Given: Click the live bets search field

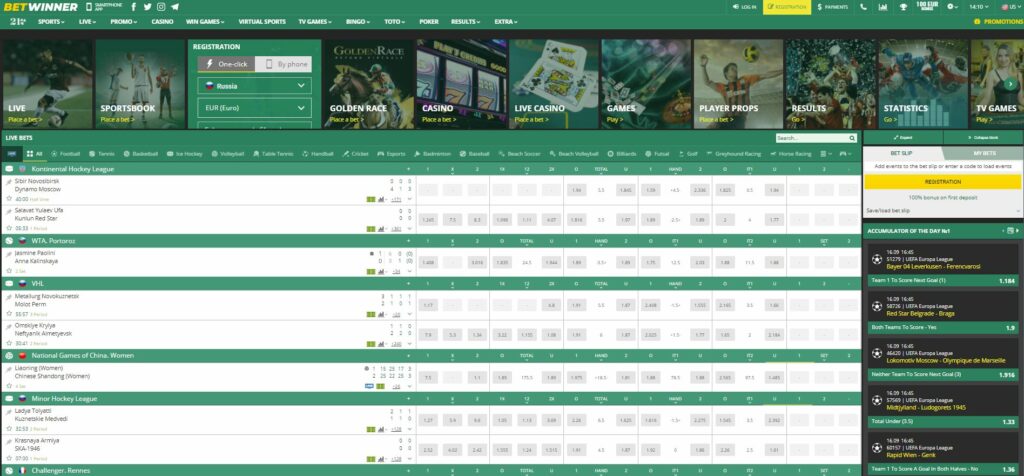Looking at the screenshot, I should click(816, 138).
